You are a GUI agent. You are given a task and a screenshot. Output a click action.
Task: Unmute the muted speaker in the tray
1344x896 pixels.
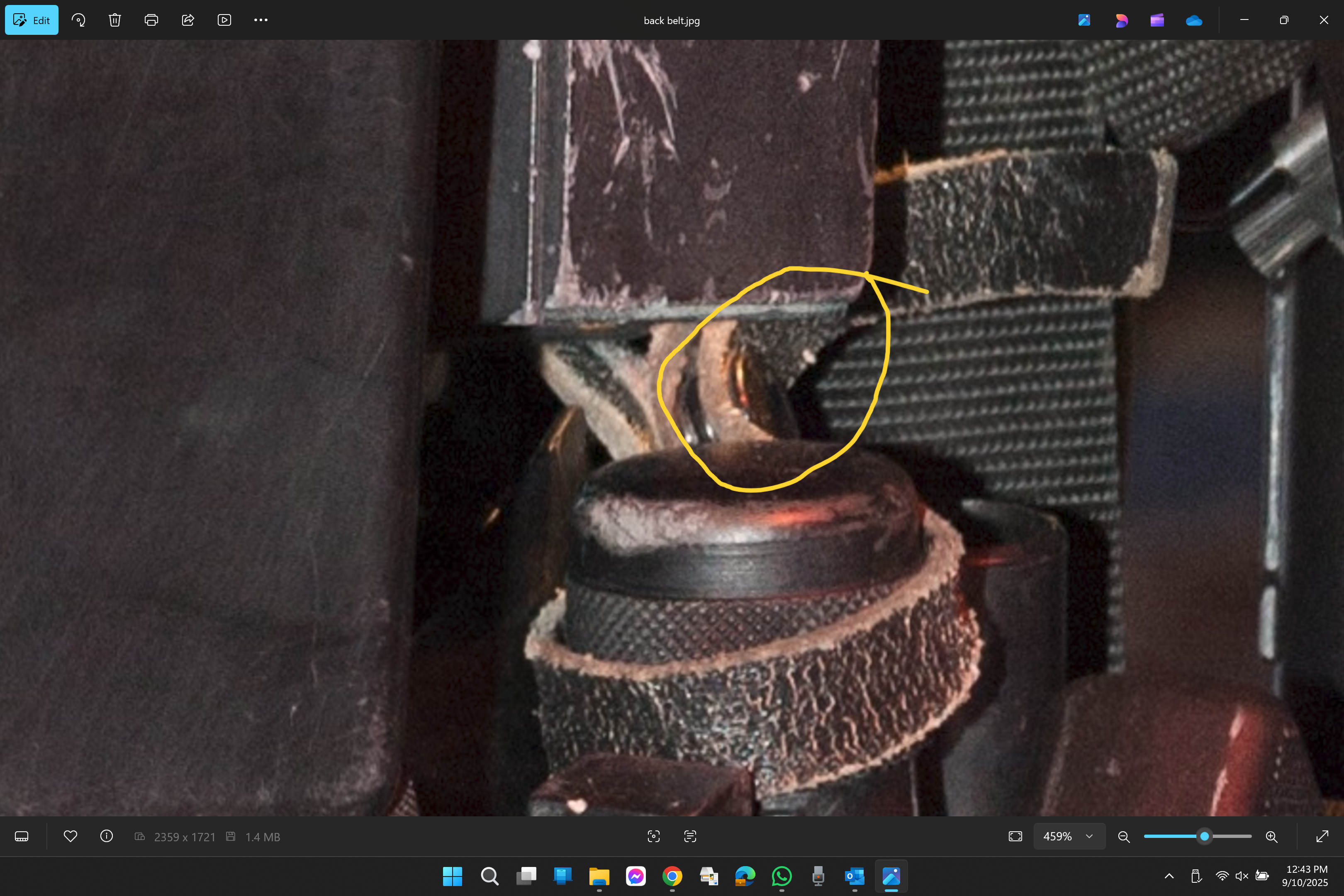tap(1242, 876)
